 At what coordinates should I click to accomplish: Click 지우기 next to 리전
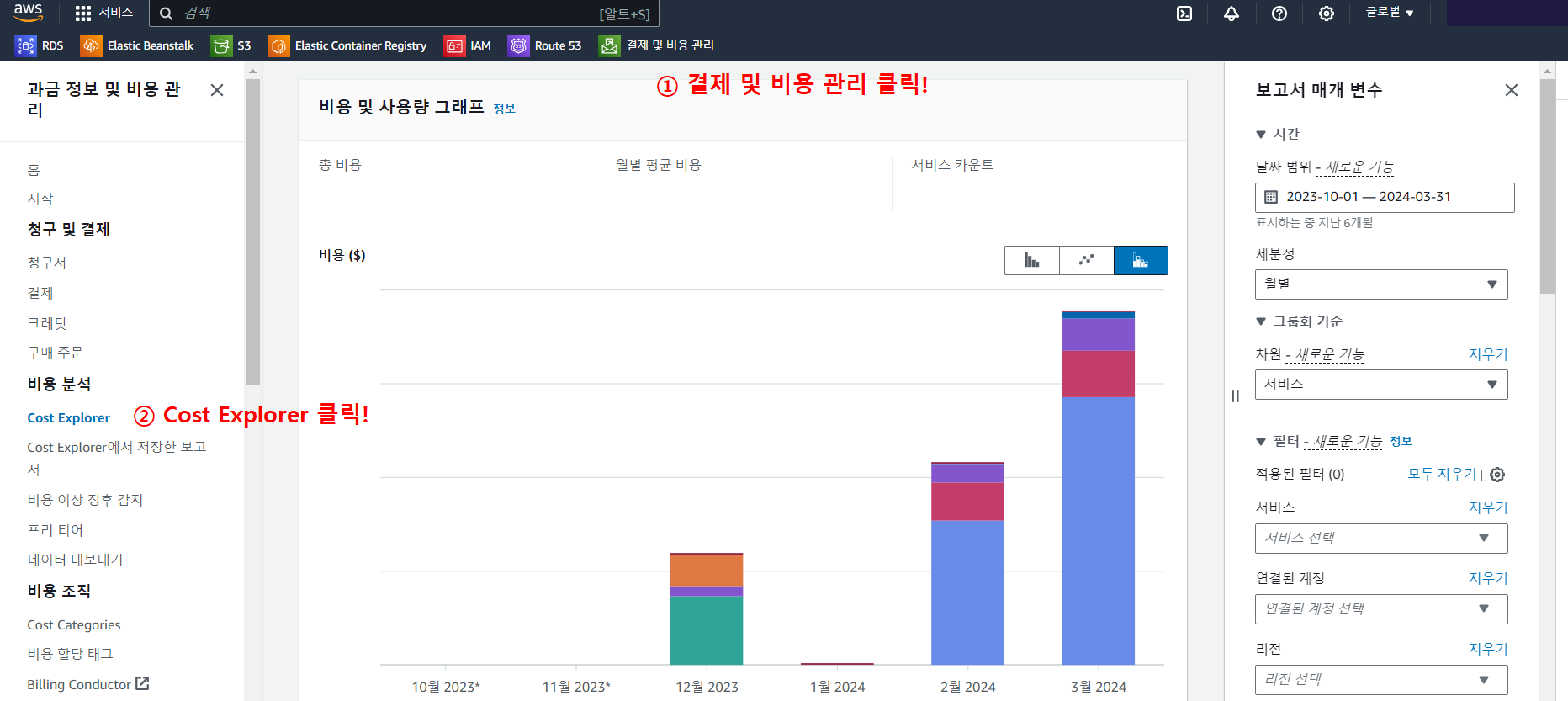click(x=1488, y=649)
